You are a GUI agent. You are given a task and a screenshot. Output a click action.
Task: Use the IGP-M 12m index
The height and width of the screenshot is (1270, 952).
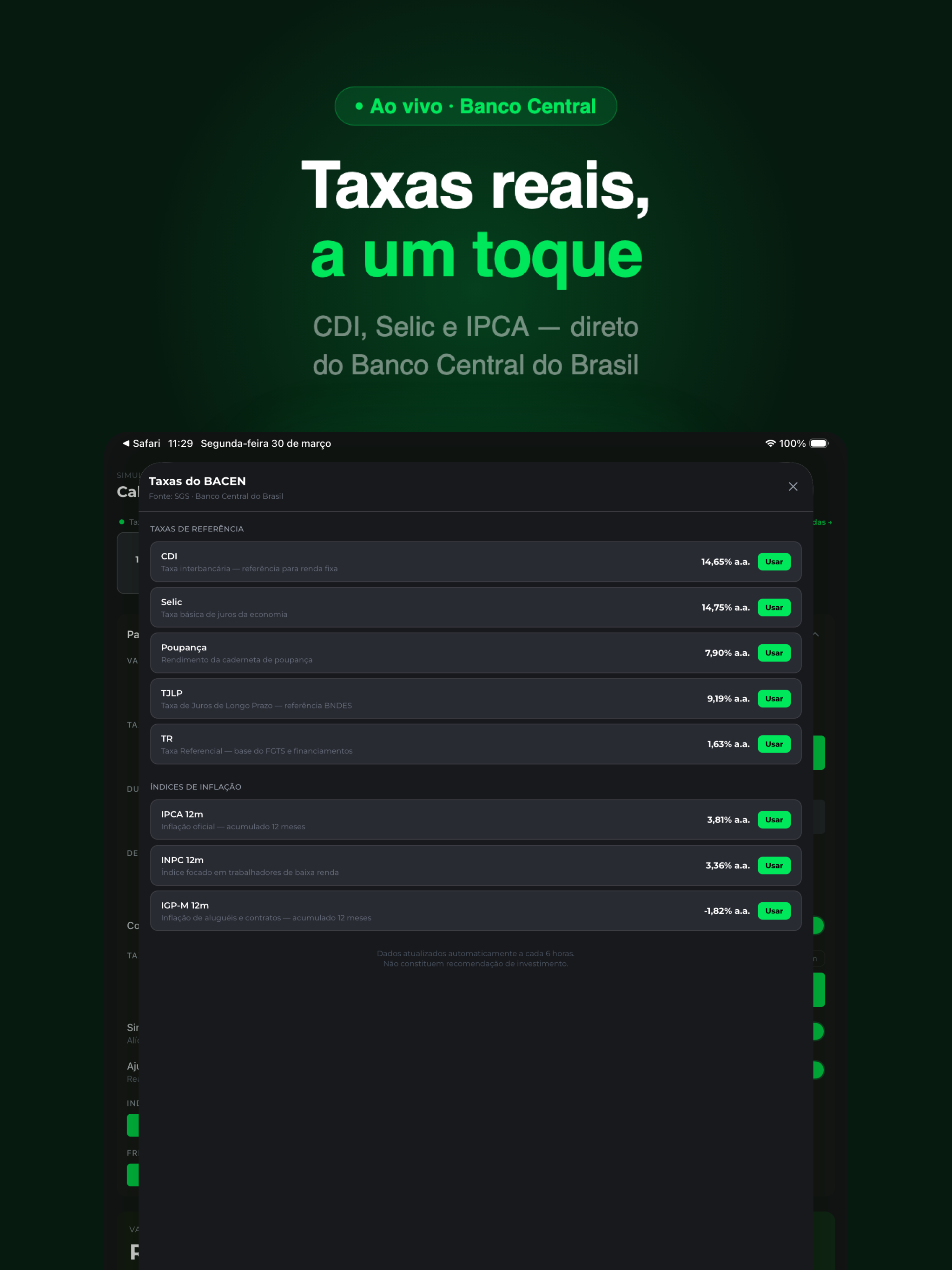point(774,911)
